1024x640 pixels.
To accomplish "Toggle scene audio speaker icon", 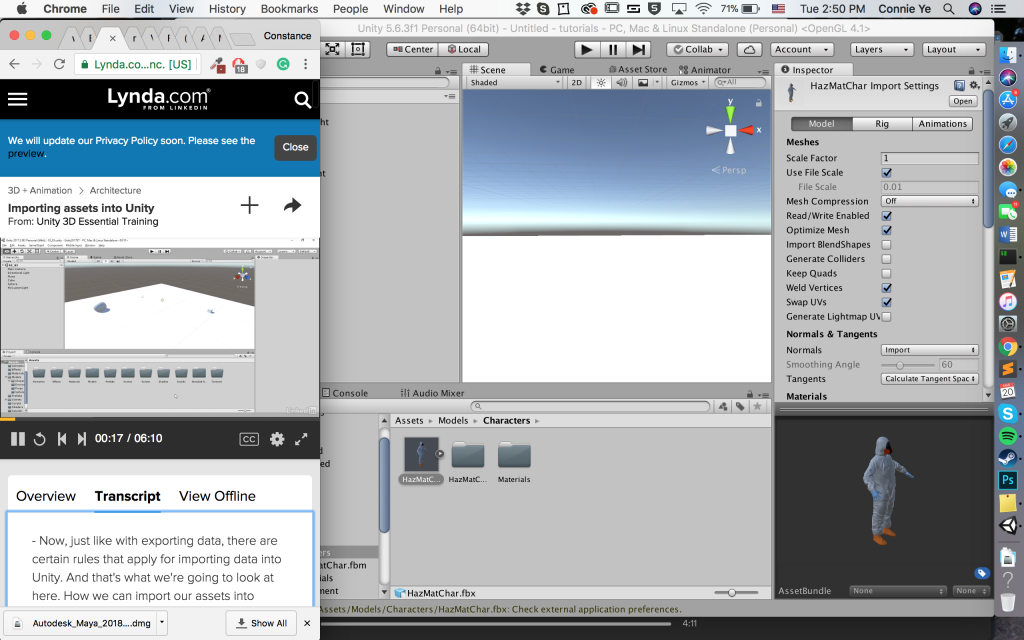I will [x=622, y=82].
